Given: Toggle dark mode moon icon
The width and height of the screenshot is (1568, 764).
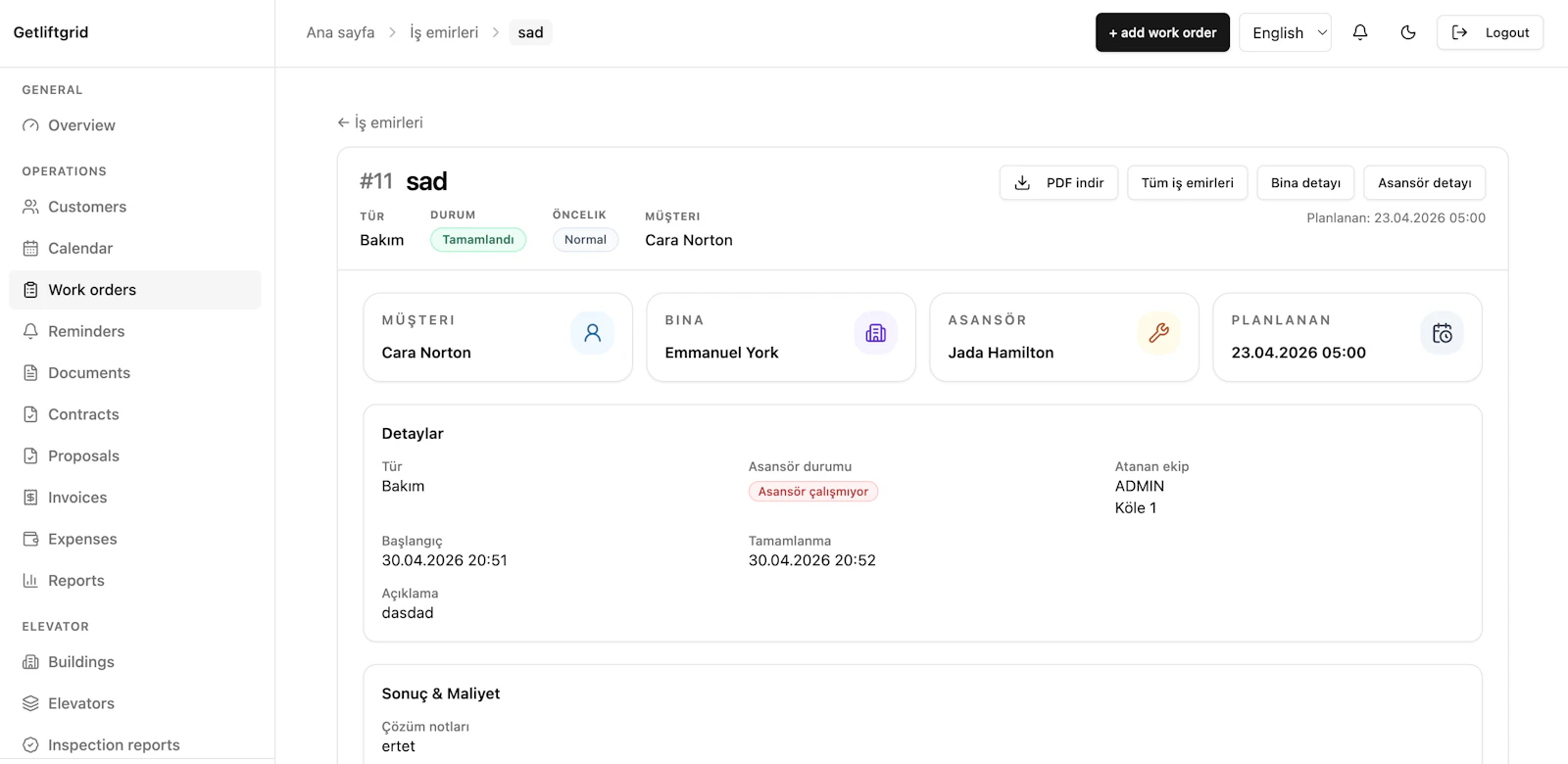Looking at the screenshot, I should pyautogui.click(x=1408, y=32).
